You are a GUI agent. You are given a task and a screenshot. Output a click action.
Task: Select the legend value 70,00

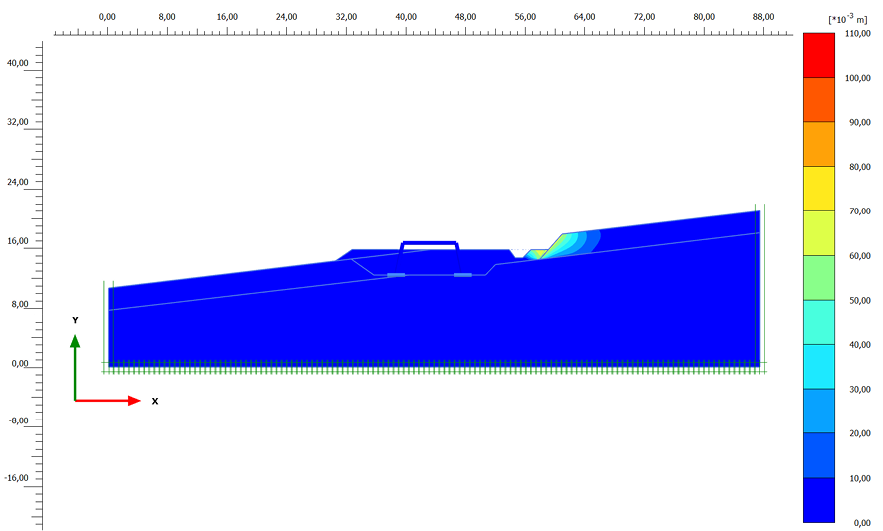click(x=859, y=211)
